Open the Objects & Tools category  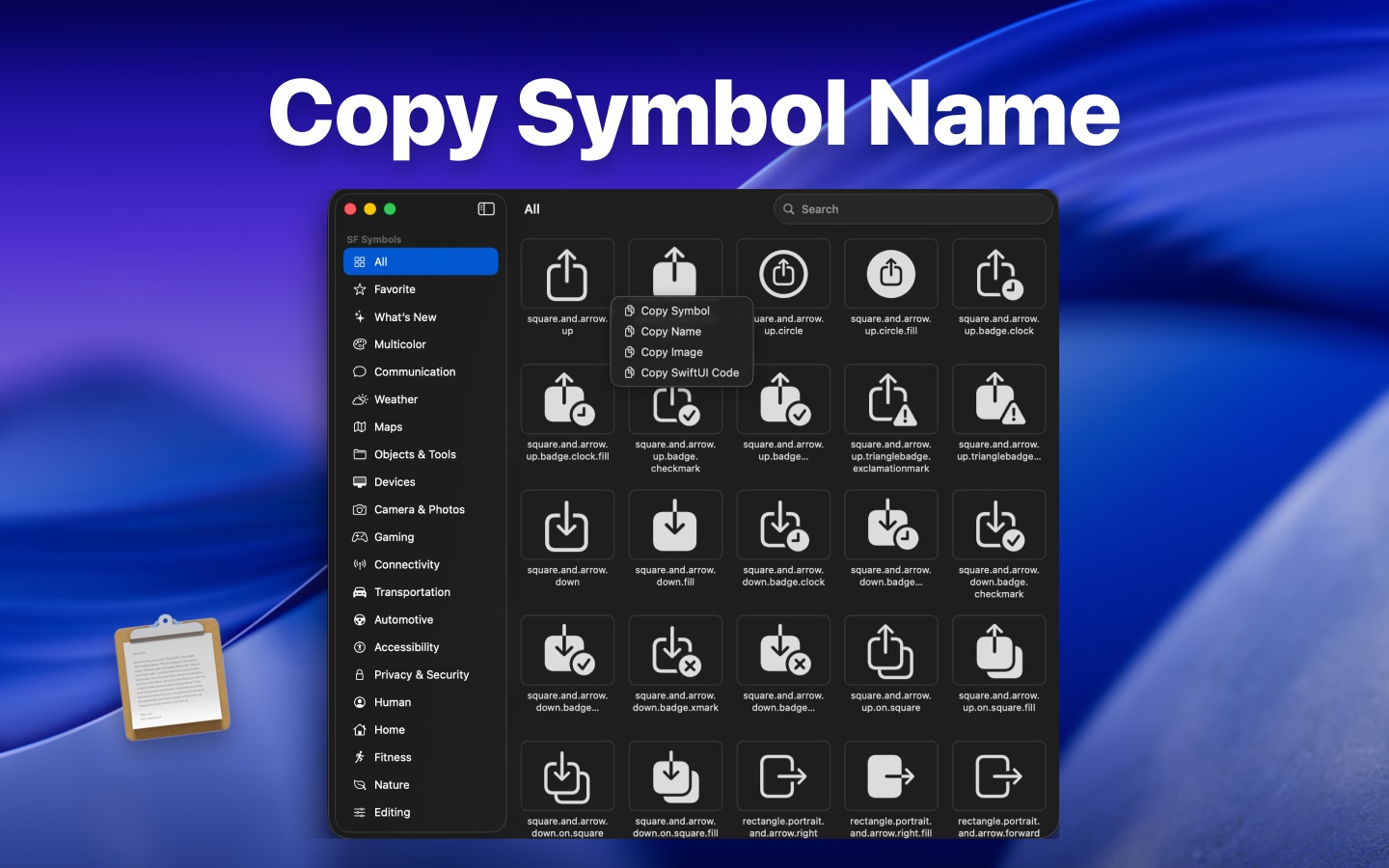tap(421, 454)
